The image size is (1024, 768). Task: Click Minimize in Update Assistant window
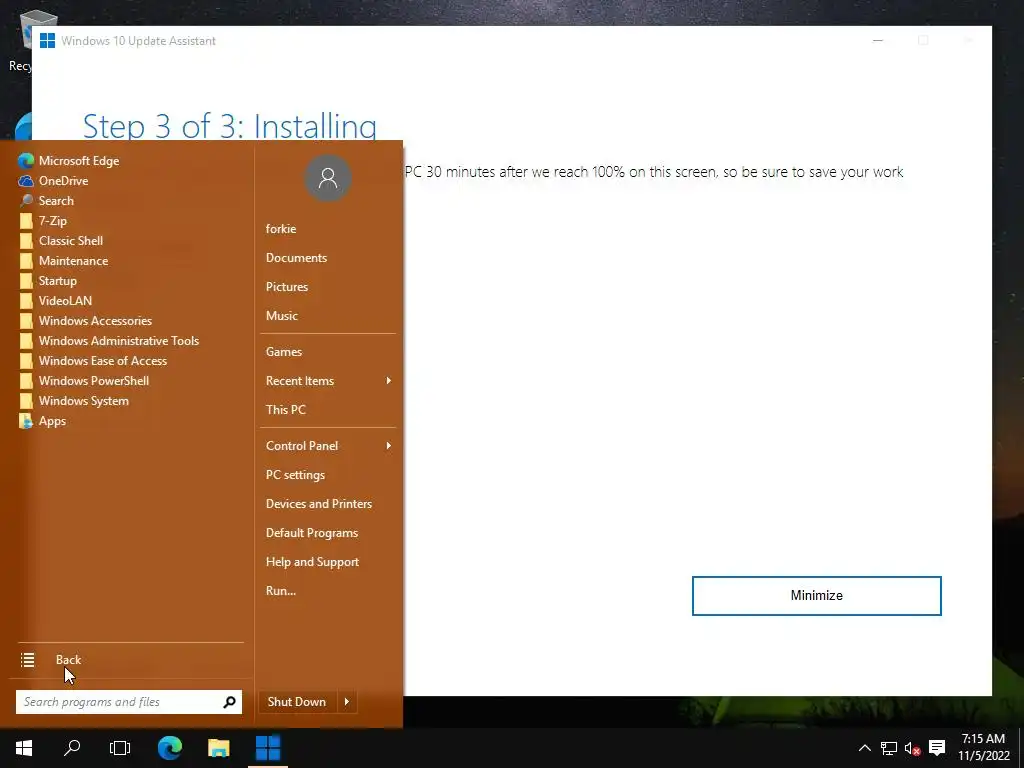click(x=816, y=596)
